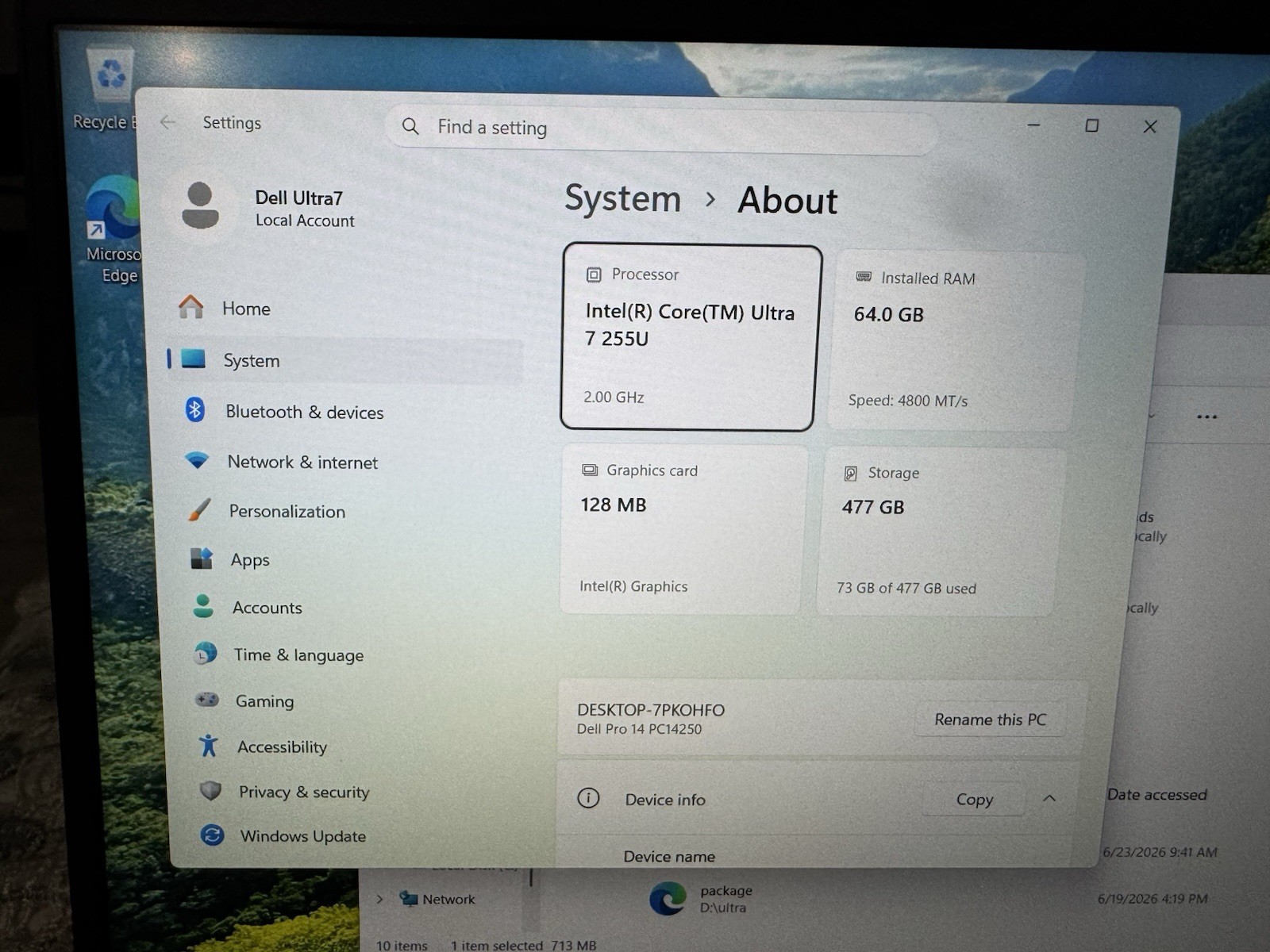Click the Installed RAM memory icon
The height and width of the screenshot is (952, 1270).
coord(864,277)
